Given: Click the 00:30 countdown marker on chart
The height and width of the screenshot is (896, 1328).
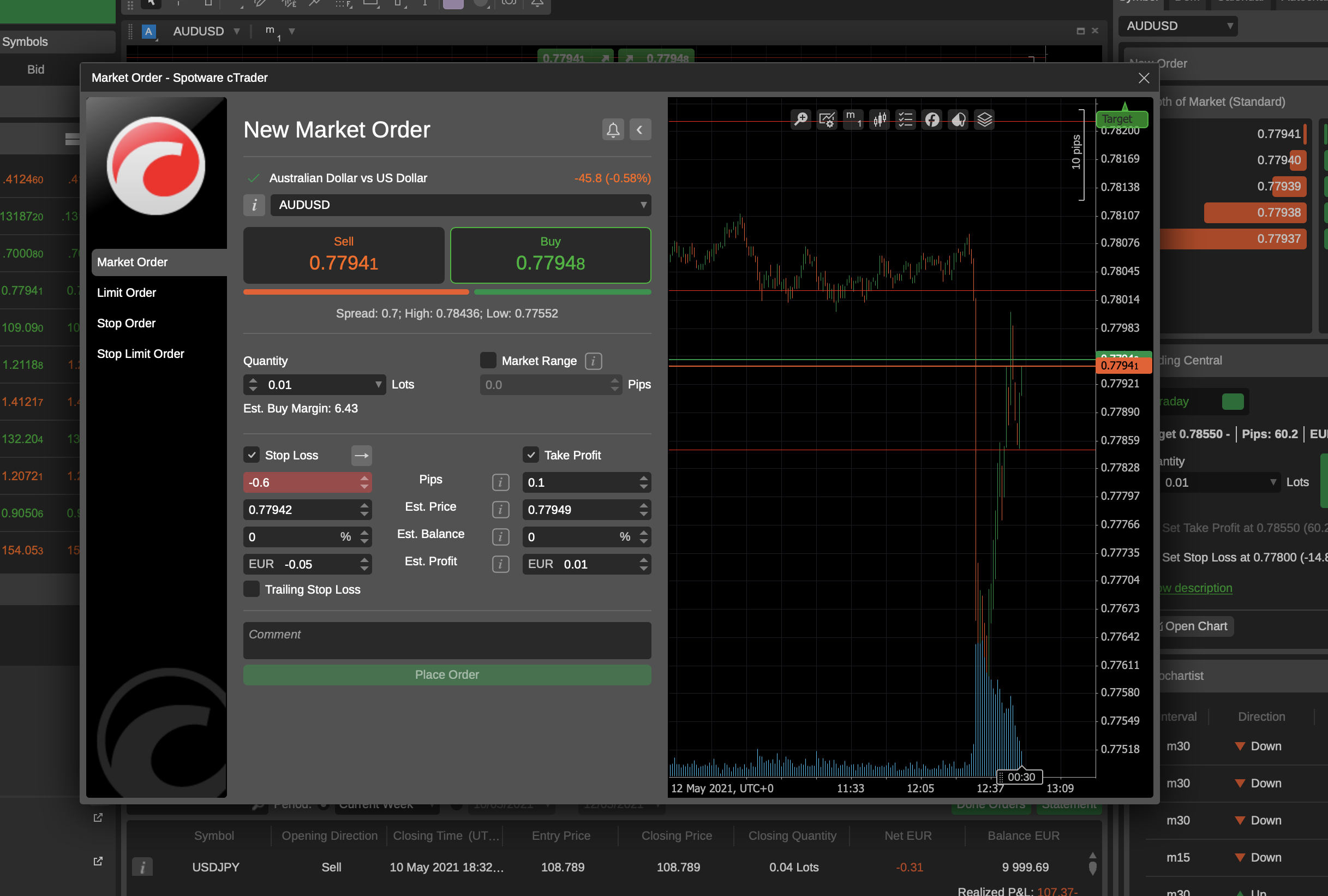Looking at the screenshot, I should point(1021,777).
